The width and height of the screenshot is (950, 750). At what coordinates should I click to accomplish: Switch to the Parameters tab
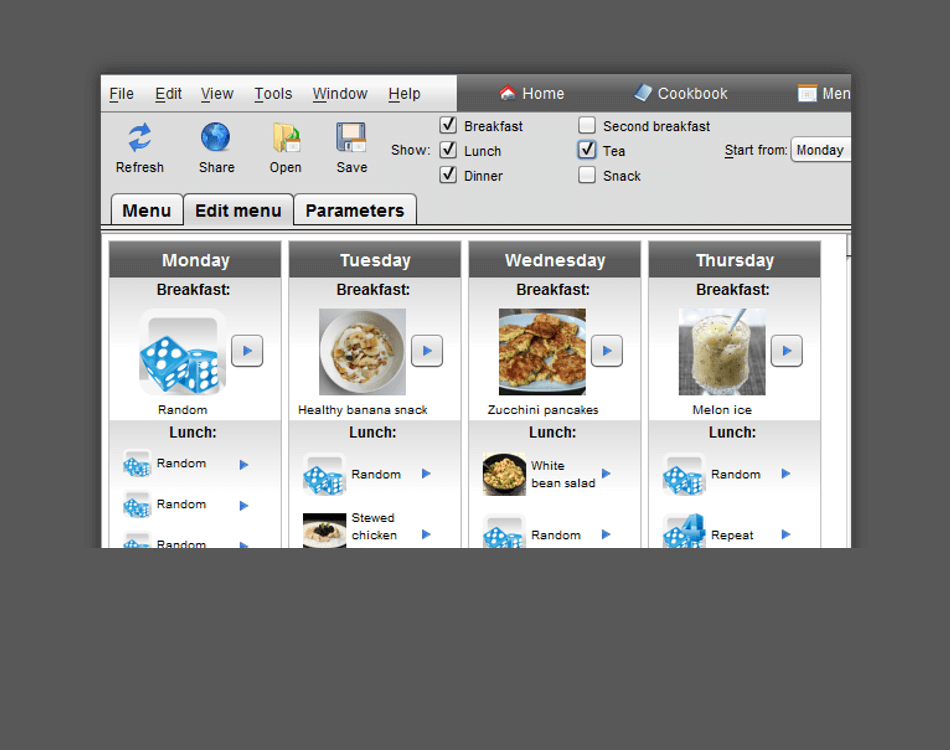pos(355,210)
